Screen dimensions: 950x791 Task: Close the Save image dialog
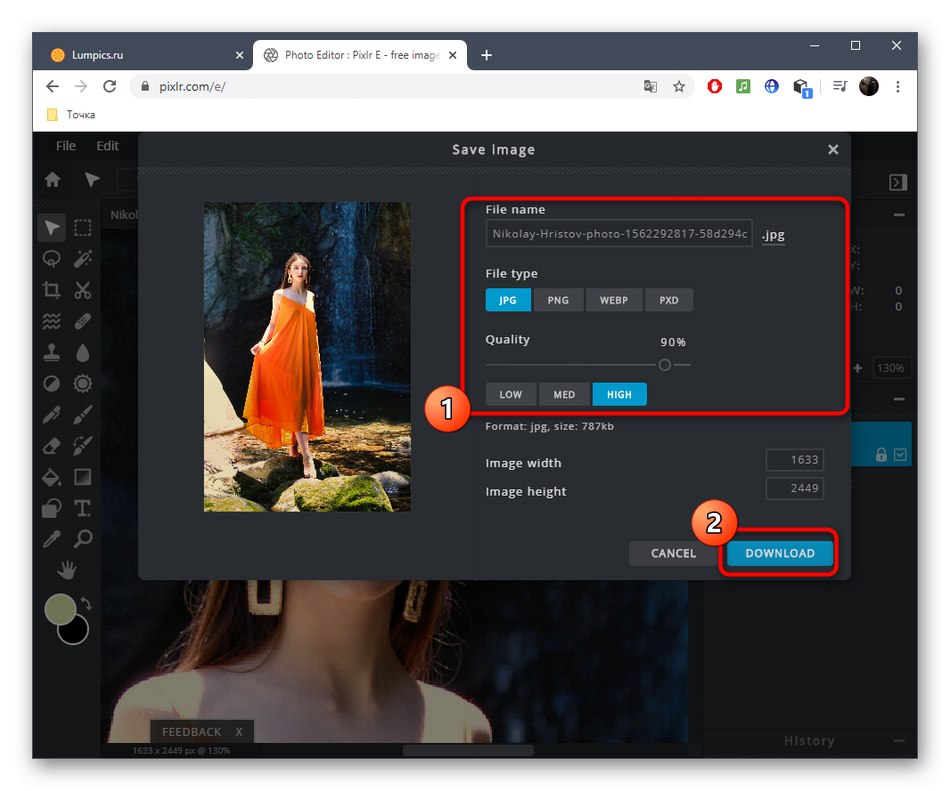[833, 149]
